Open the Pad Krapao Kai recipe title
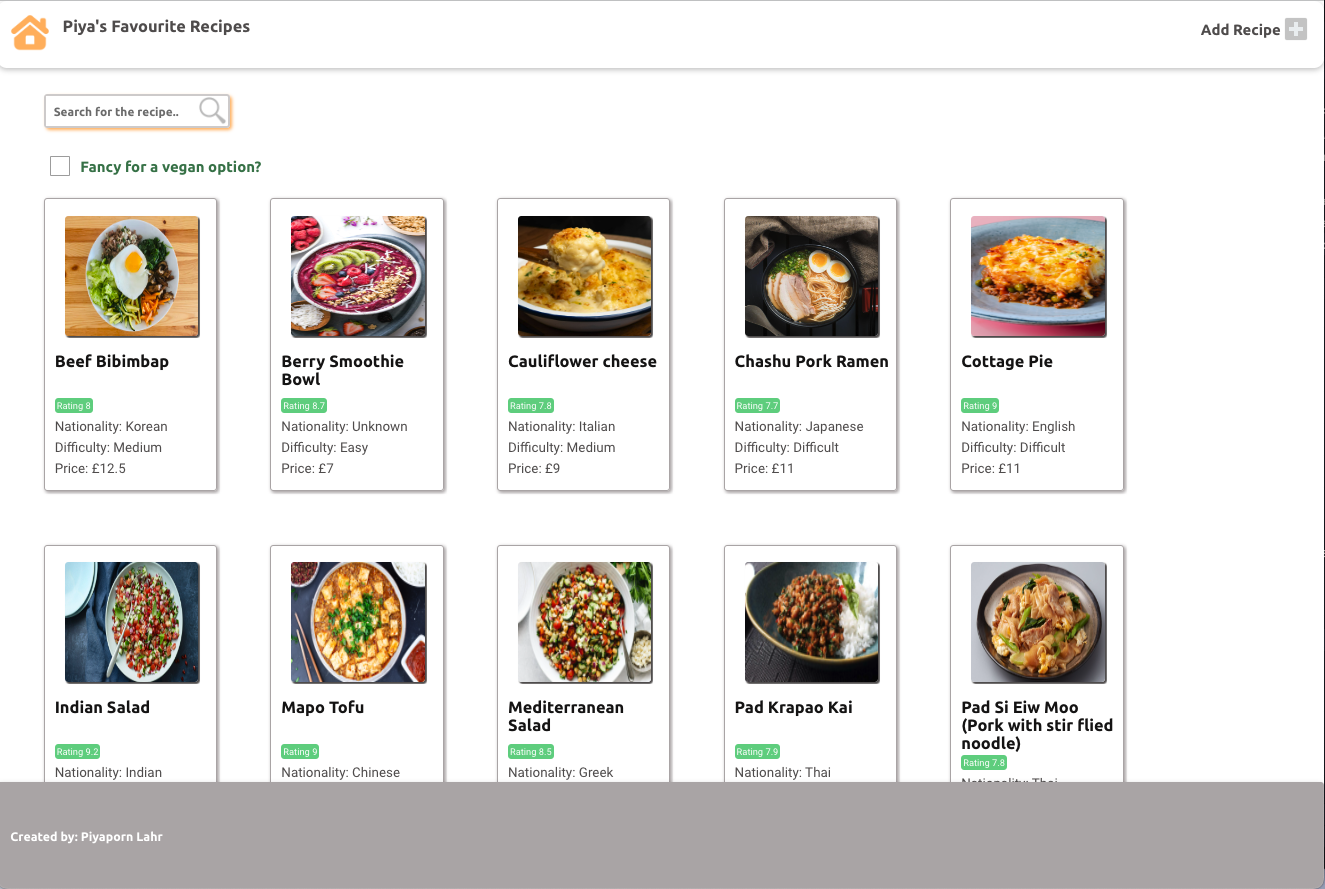 794,707
